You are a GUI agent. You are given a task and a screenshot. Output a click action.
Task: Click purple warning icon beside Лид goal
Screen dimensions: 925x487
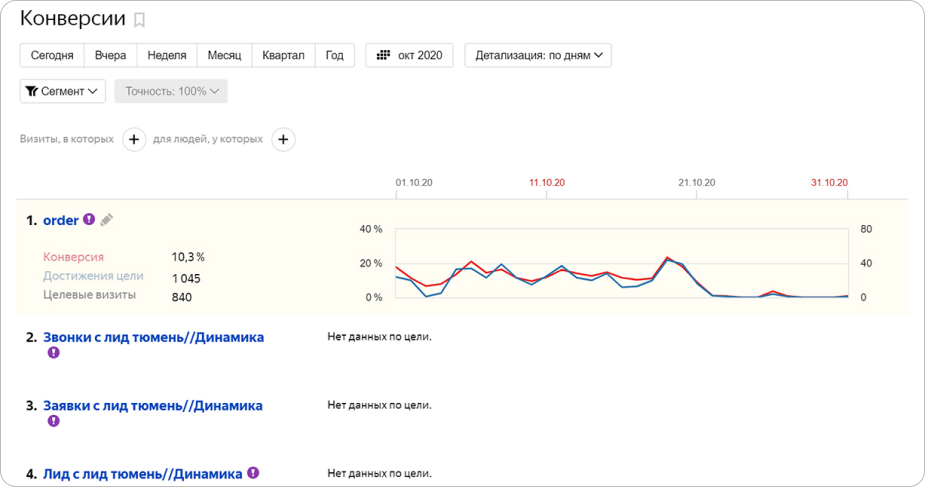click(x=253, y=473)
